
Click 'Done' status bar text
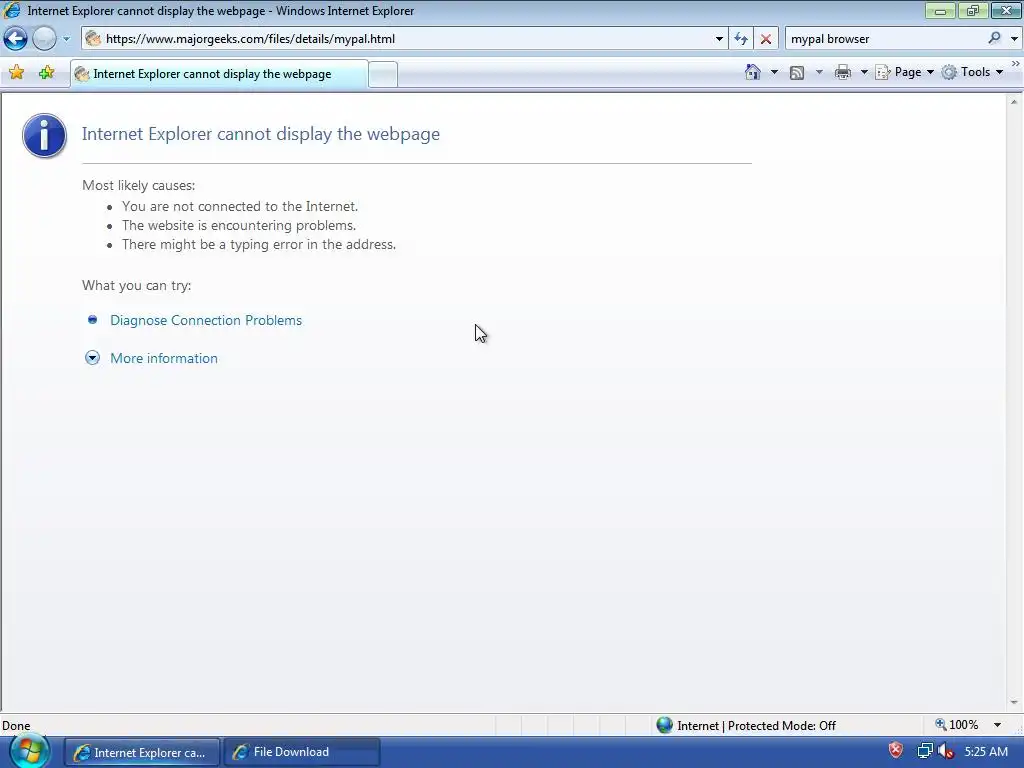(16, 726)
